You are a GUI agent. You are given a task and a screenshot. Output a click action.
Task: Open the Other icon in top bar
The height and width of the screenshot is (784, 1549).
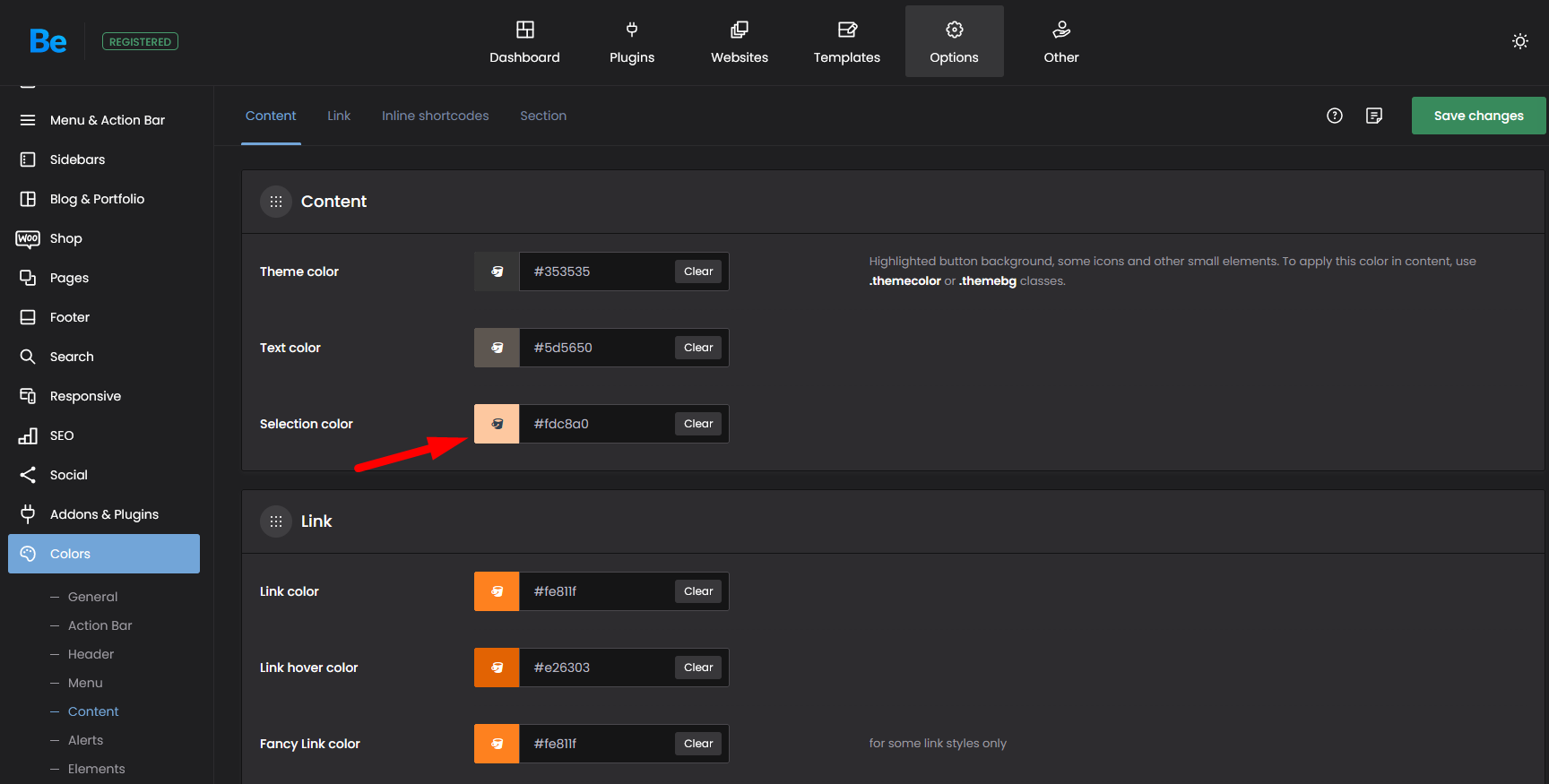1061,30
